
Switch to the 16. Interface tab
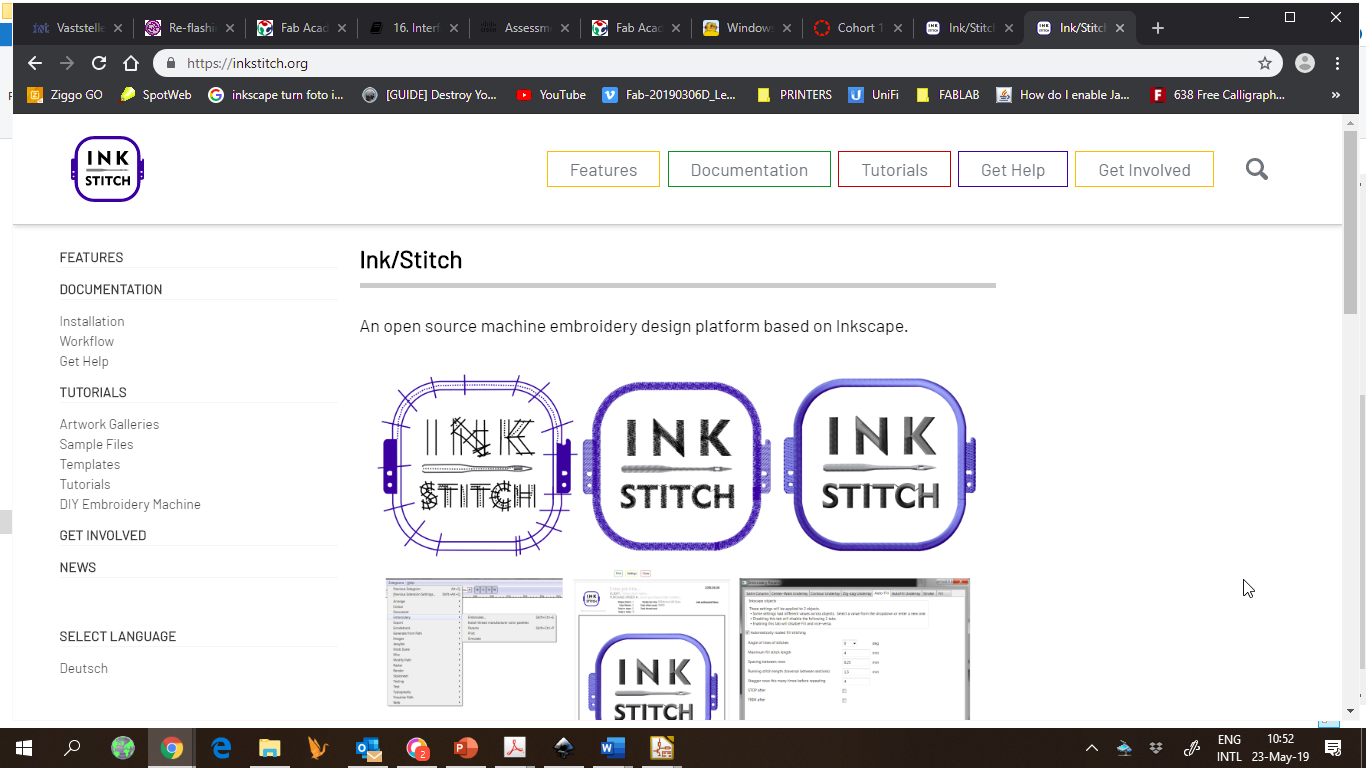tap(412, 28)
